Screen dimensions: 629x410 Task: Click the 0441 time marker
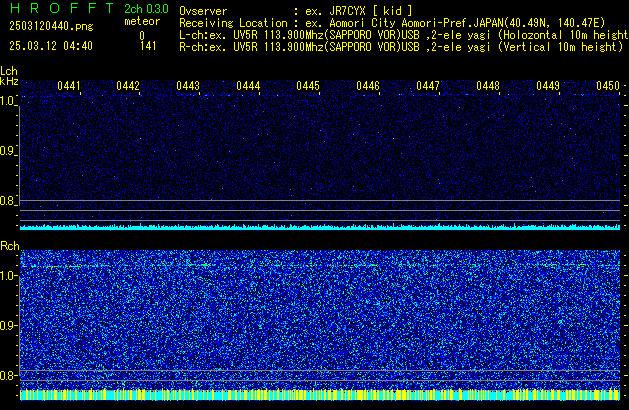(x=69, y=86)
